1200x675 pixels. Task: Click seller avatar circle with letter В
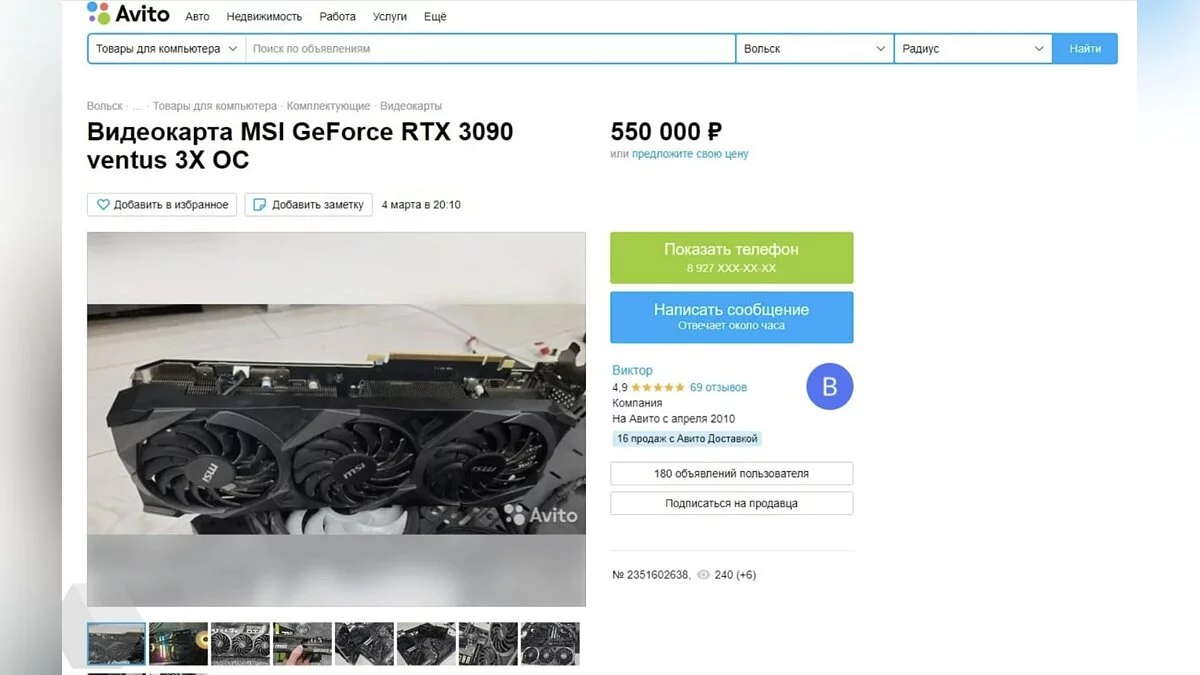tap(829, 387)
